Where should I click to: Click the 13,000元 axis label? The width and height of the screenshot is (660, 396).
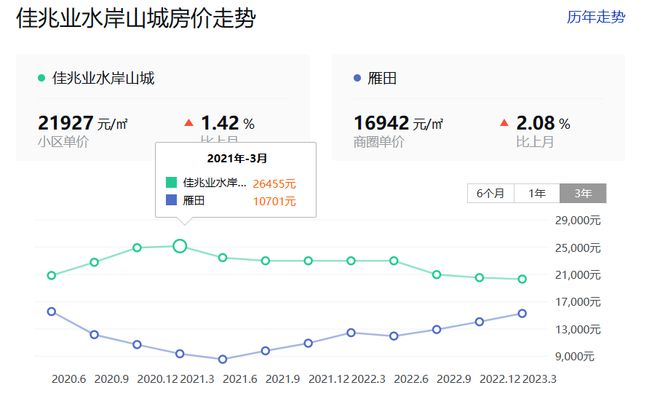[x=578, y=329]
